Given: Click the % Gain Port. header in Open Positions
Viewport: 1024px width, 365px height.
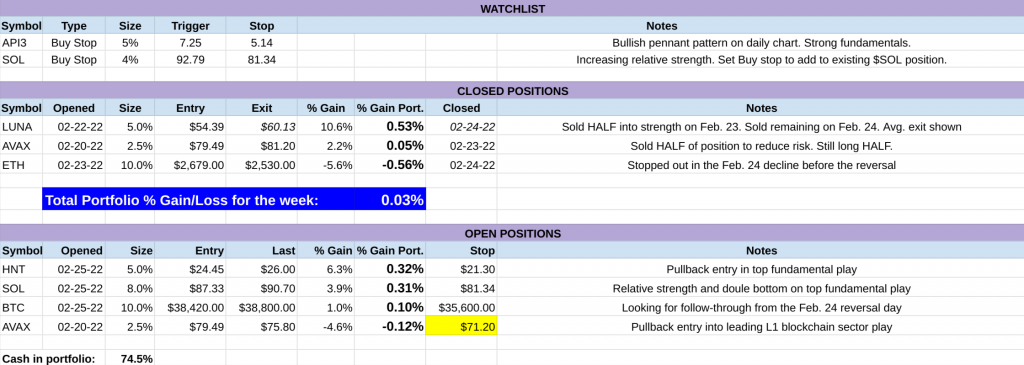Looking at the screenshot, I should [390, 251].
